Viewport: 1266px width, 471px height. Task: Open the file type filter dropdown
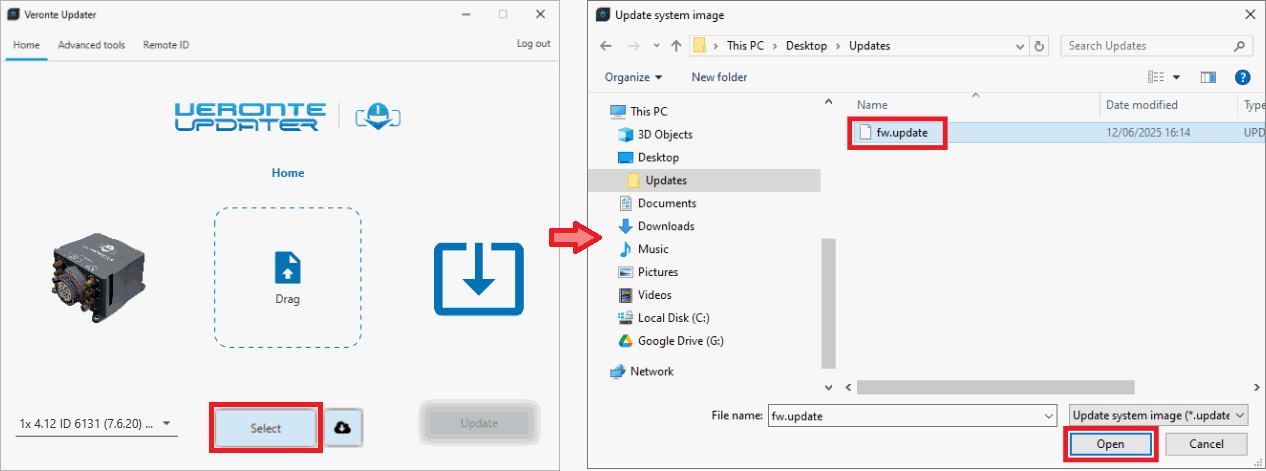coord(1158,415)
